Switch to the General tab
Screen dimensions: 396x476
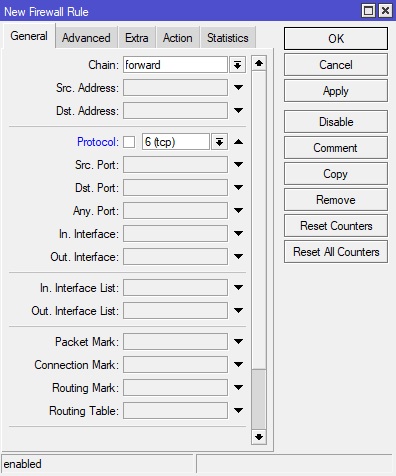pos(29,36)
